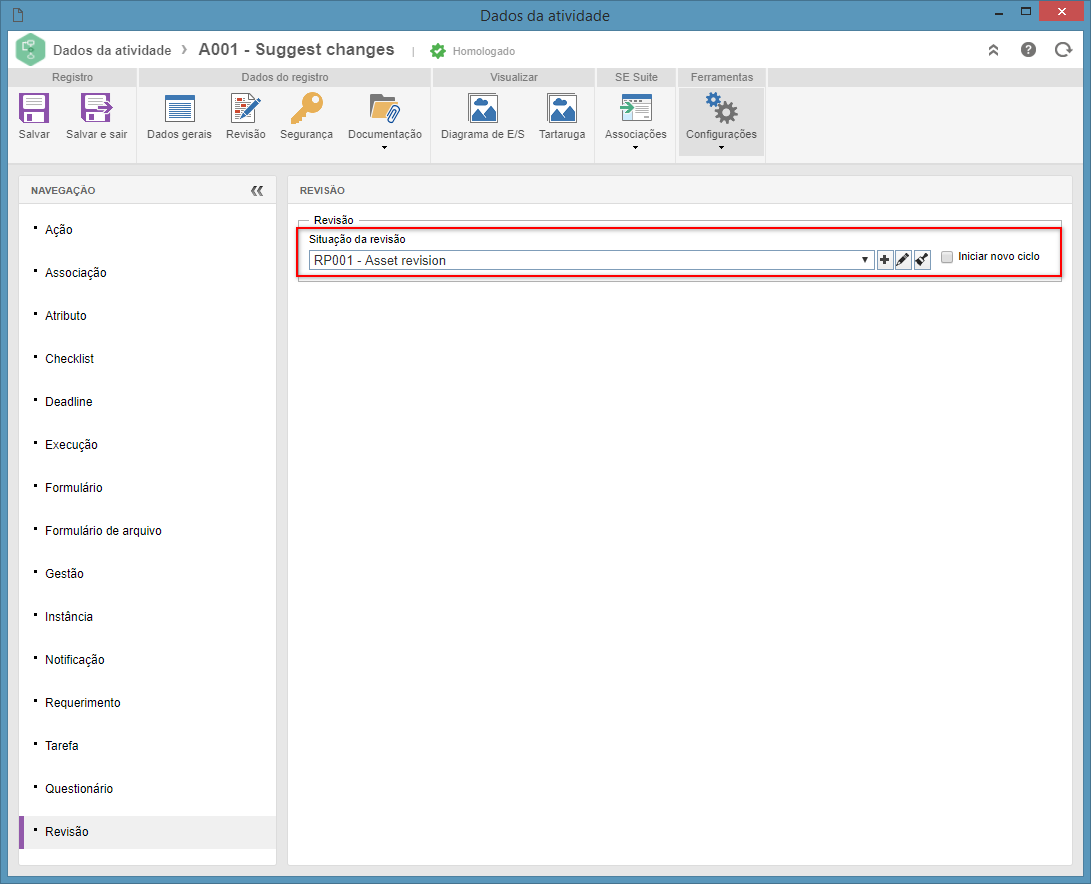
Task: Expand Associações dropdown arrow
Action: [635, 148]
